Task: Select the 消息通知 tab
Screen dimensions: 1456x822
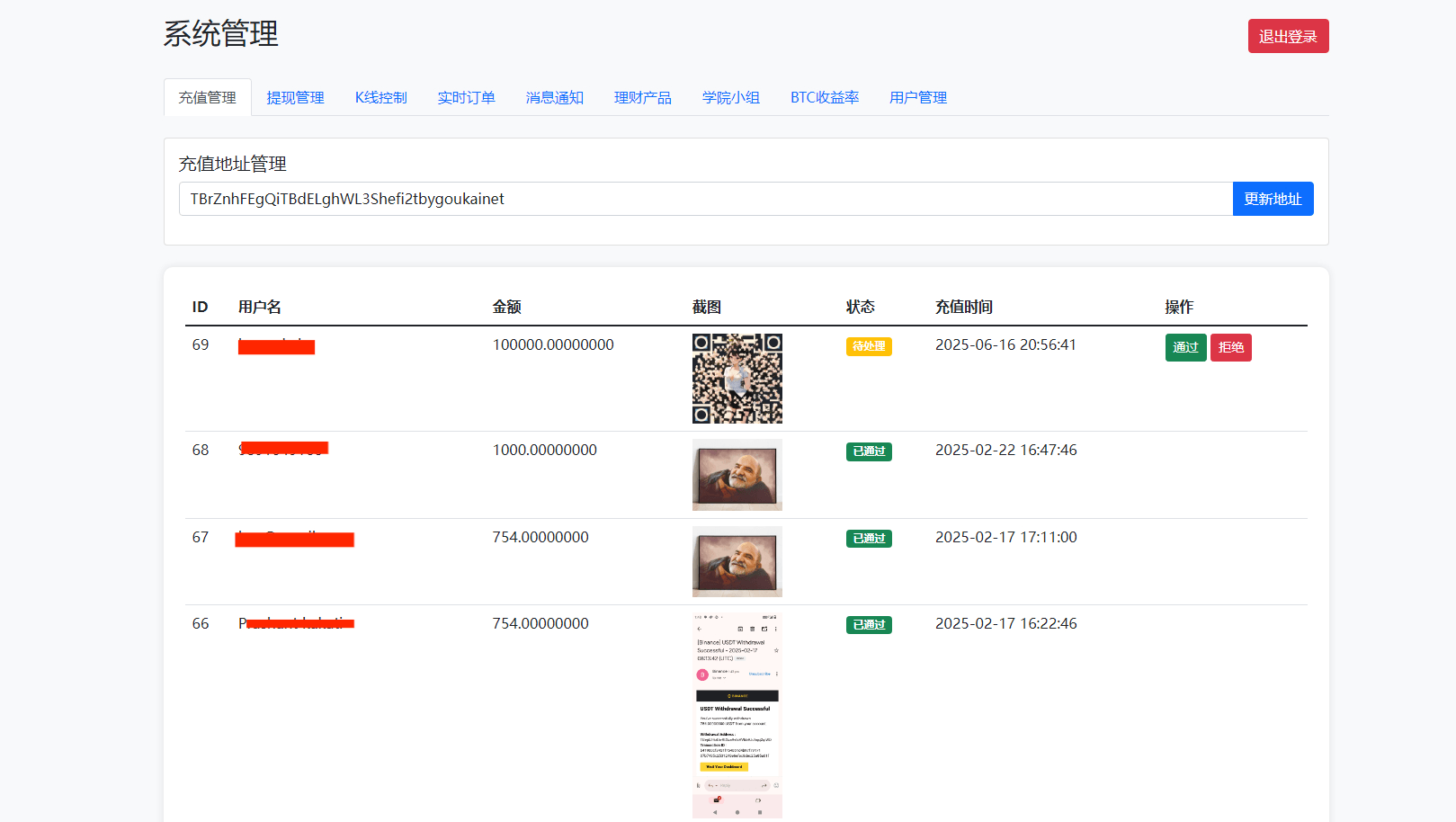Action: 554,97
